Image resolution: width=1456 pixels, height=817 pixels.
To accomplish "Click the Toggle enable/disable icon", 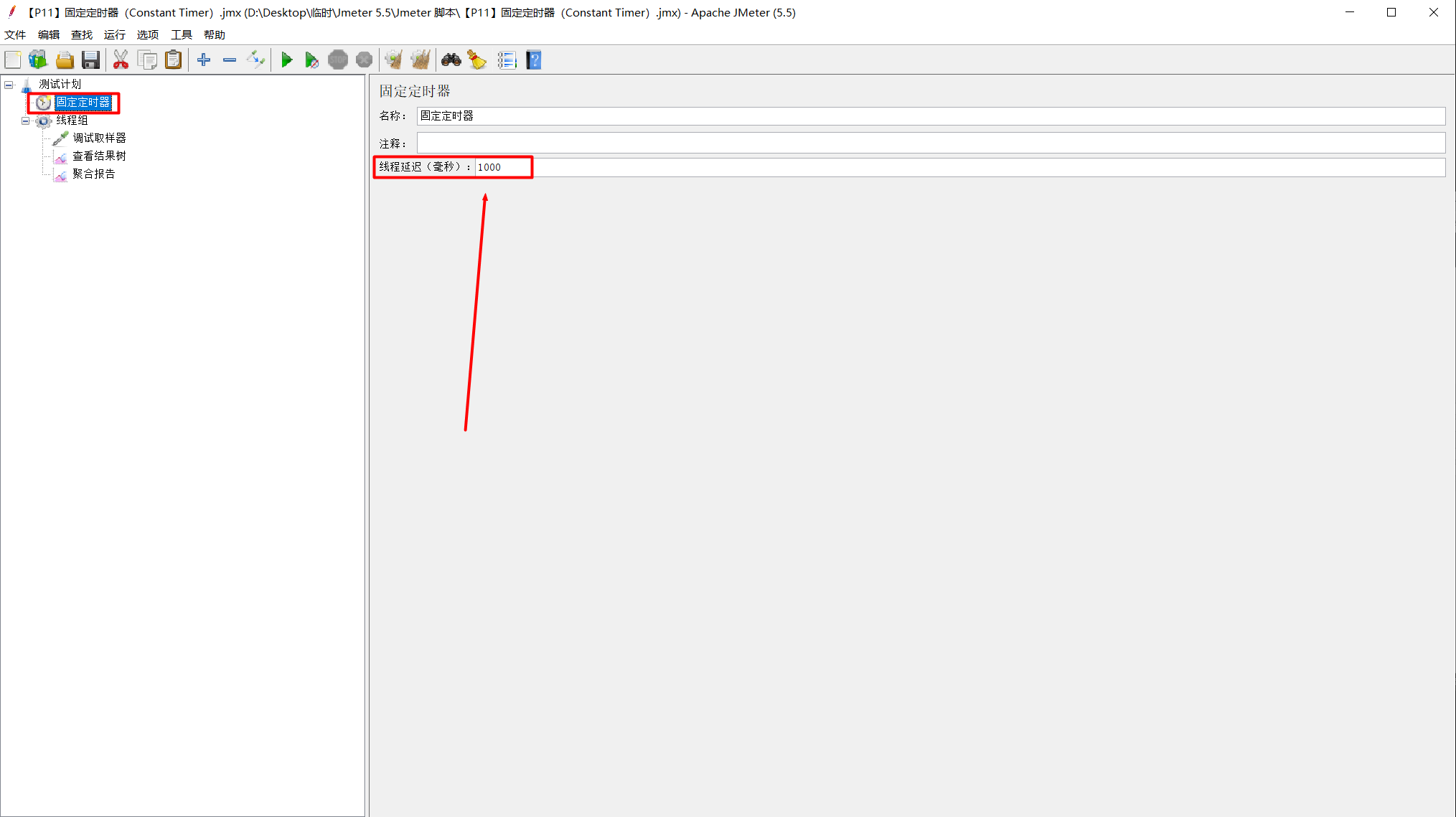I will (256, 60).
